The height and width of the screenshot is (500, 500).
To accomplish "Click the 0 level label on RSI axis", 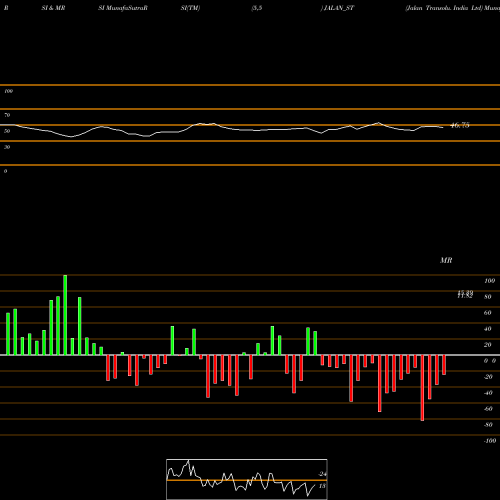I will tap(5, 171).
